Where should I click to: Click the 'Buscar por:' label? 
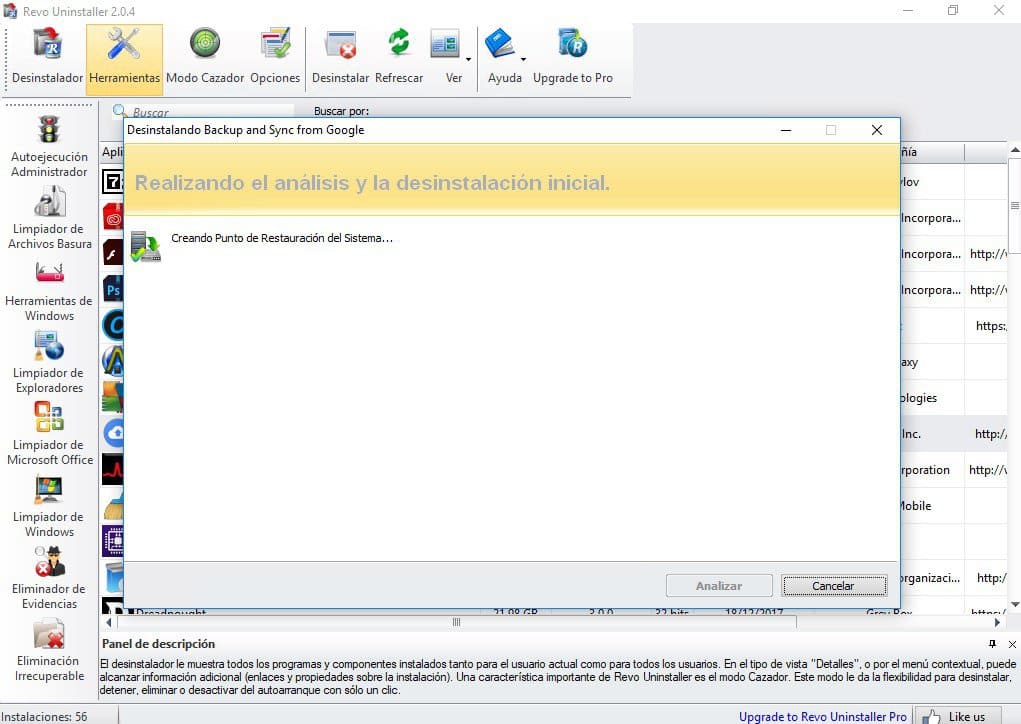click(x=341, y=111)
